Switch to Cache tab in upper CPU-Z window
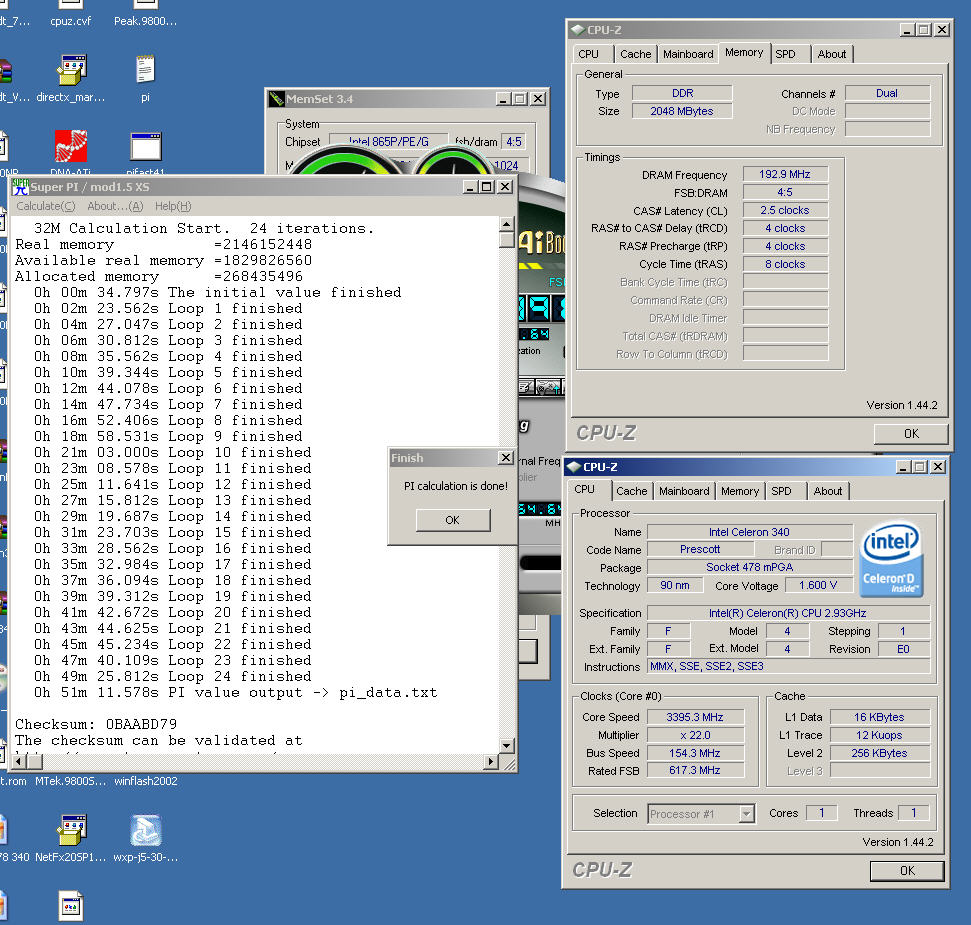The height and width of the screenshot is (925, 971). tap(635, 54)
